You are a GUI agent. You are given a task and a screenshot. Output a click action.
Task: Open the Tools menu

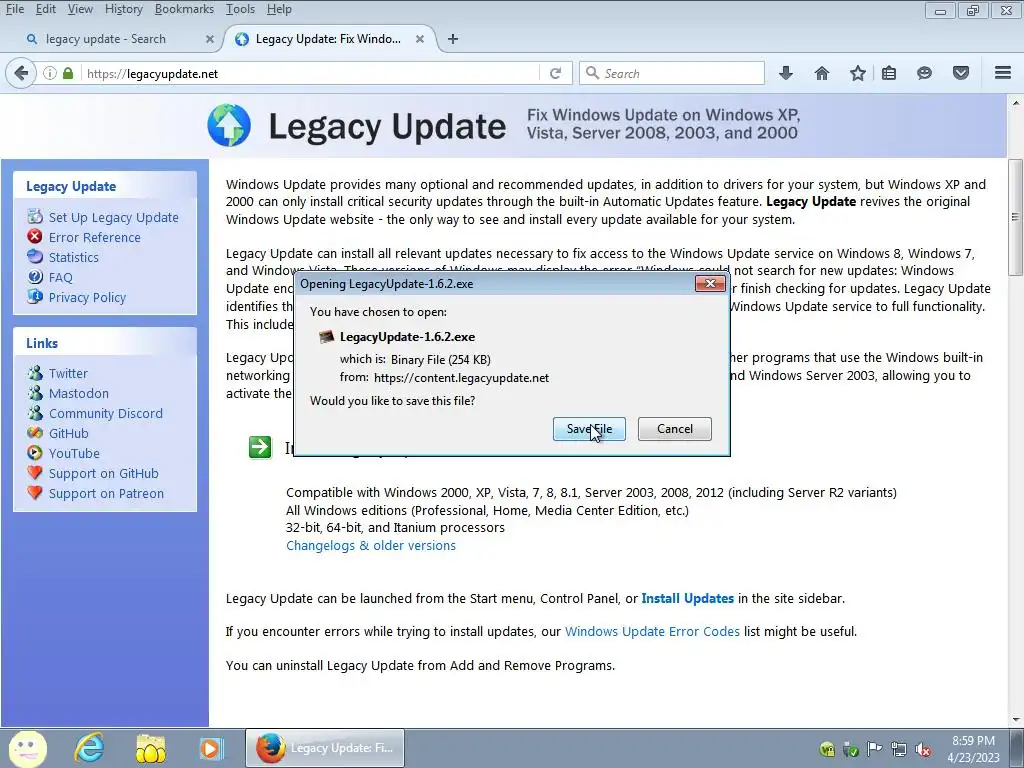click(240, 9)
